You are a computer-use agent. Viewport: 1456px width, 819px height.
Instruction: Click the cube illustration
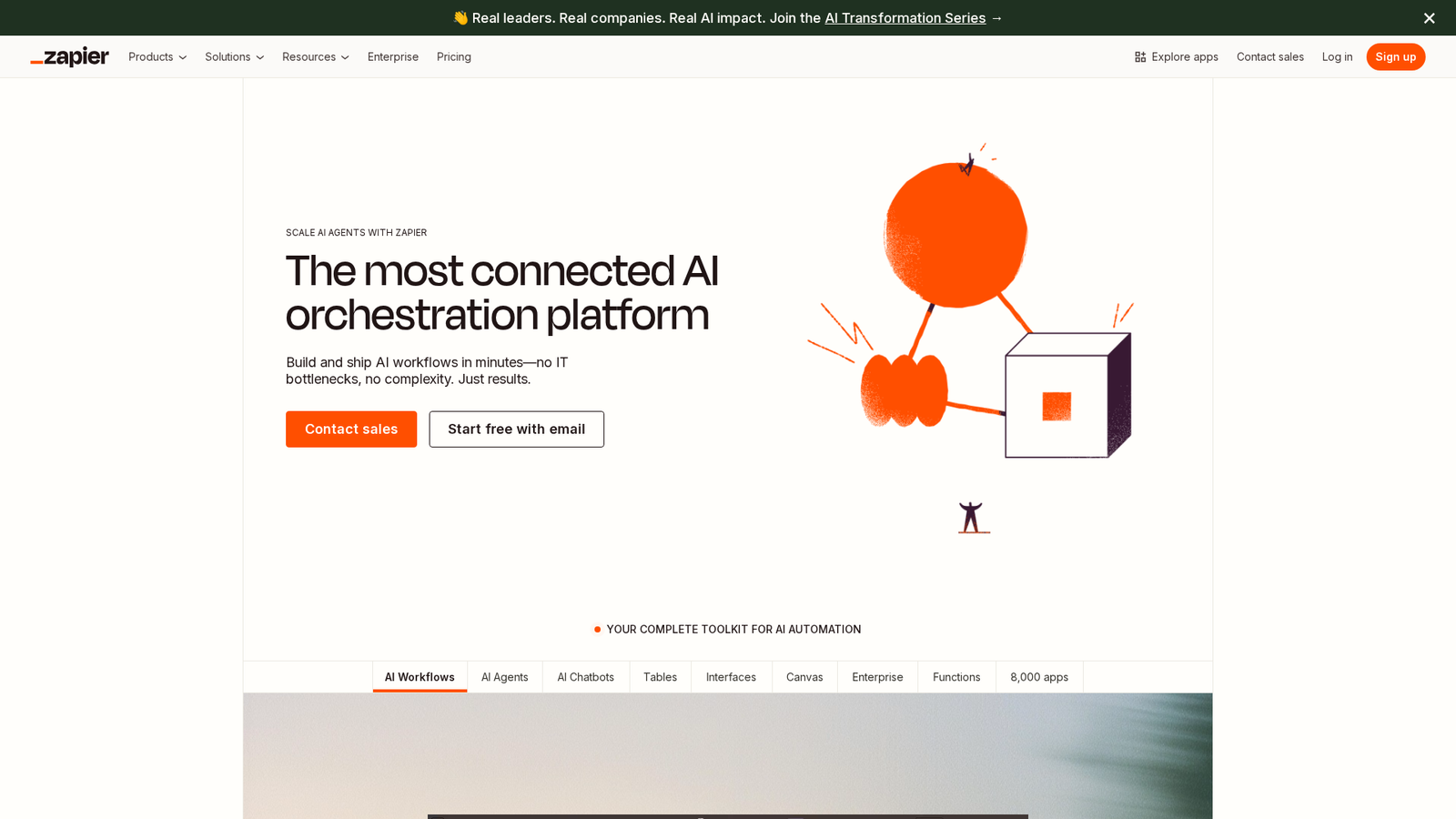point(1068,395)
